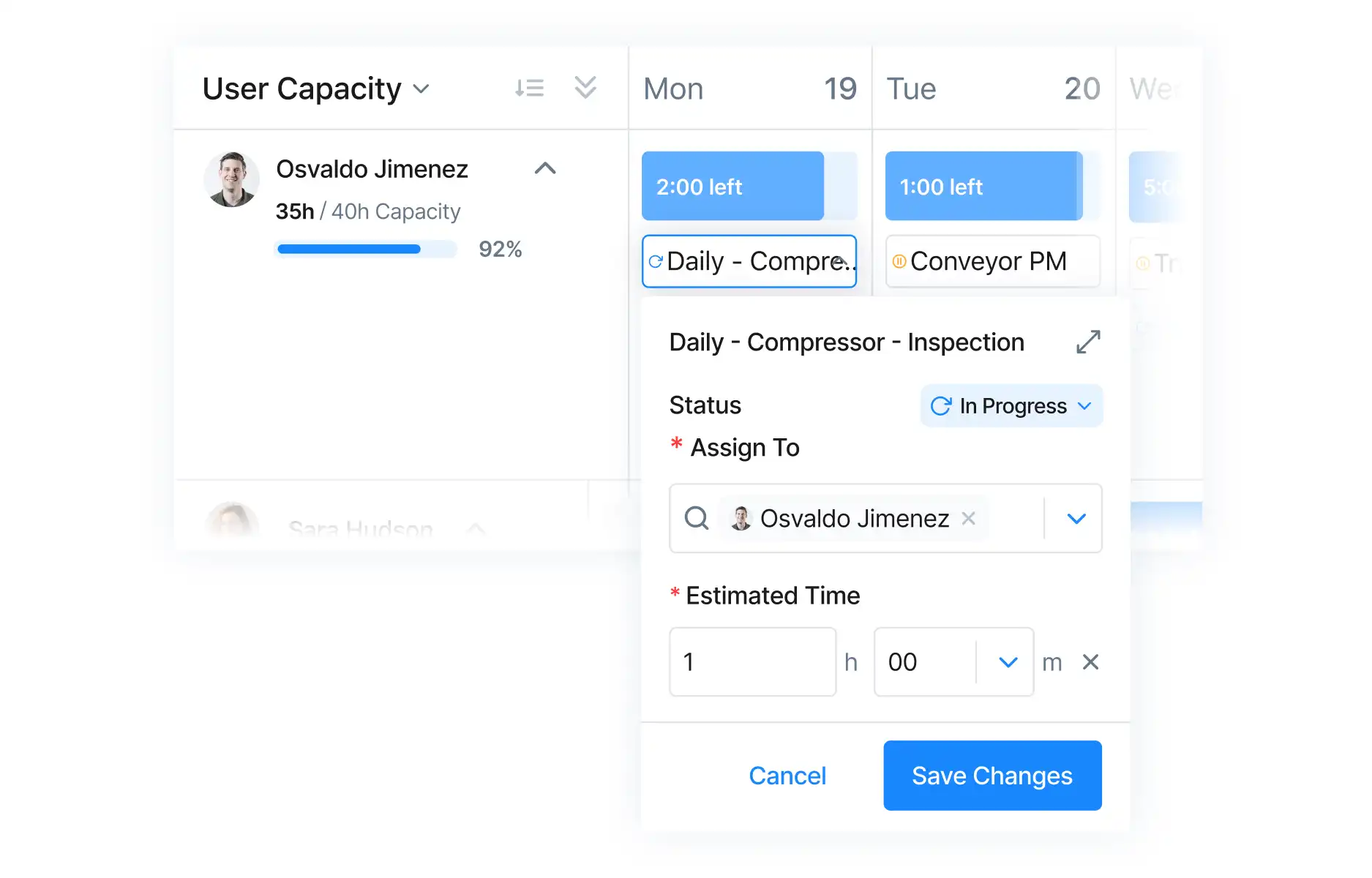Click Osvaldo's 92% capacity progress bar

366,249
